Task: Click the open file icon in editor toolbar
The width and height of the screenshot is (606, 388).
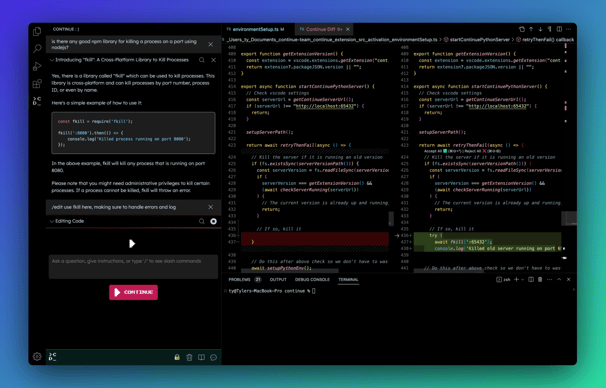Action: (x=522, y=29)
